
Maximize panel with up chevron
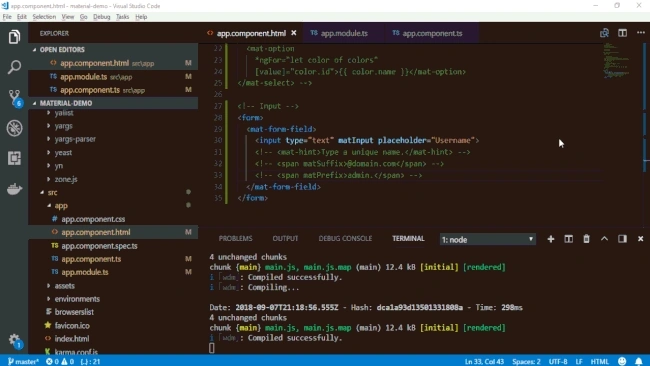click(604, 239)
